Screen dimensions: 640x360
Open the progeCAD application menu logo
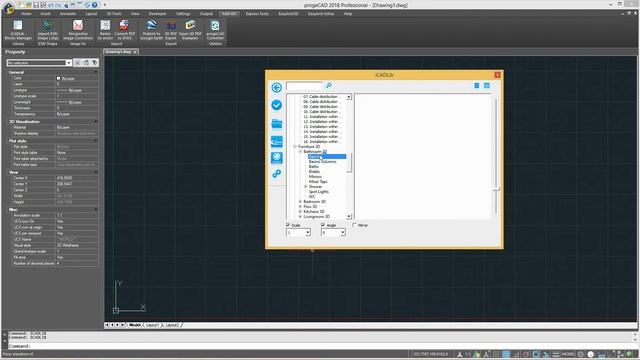pos(8,8)
